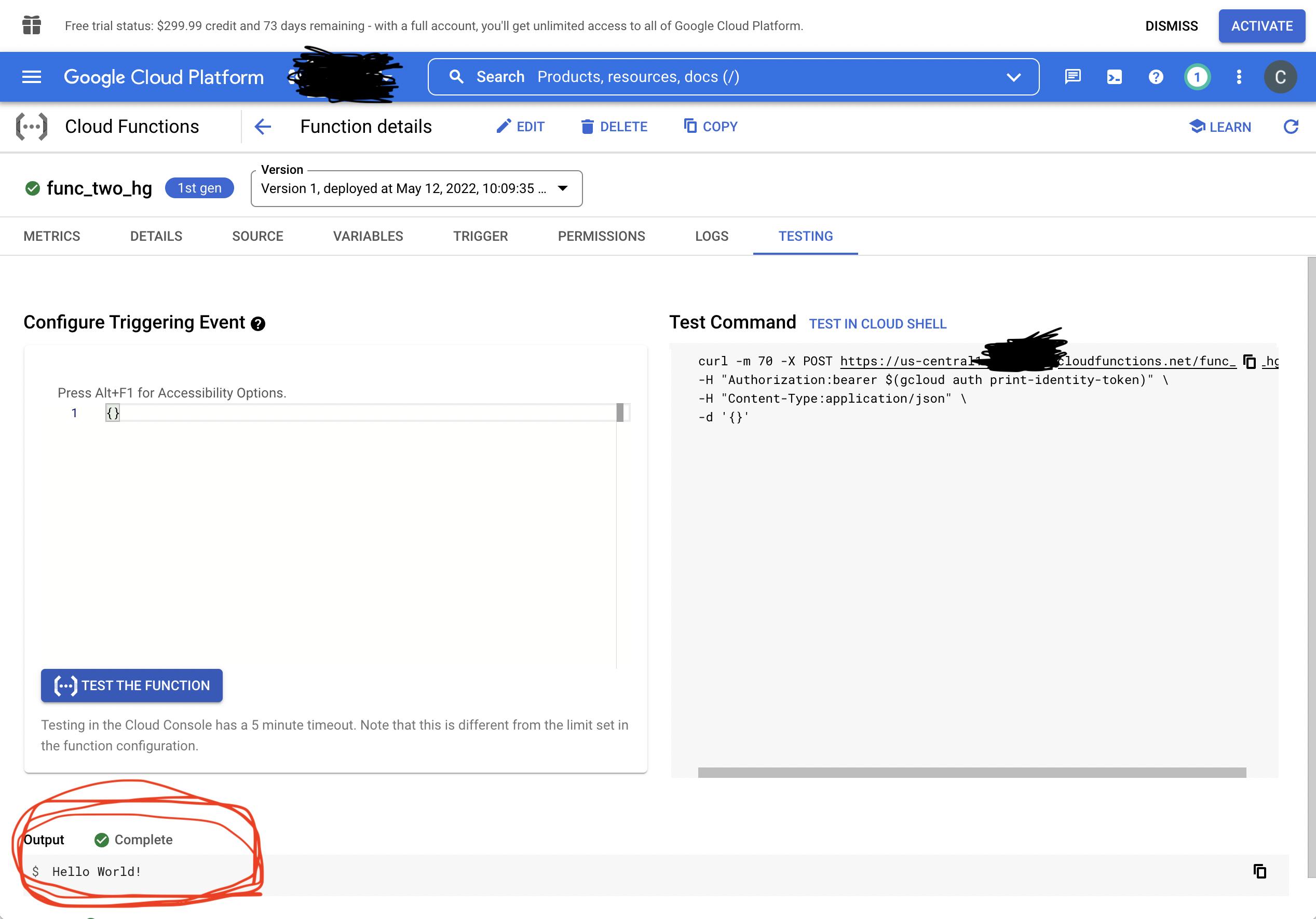The height and width of the screenshot is (919, 1316).
Task: Switch to the Trigger tab
Action: pyautogui.click(x=480, y=236)
